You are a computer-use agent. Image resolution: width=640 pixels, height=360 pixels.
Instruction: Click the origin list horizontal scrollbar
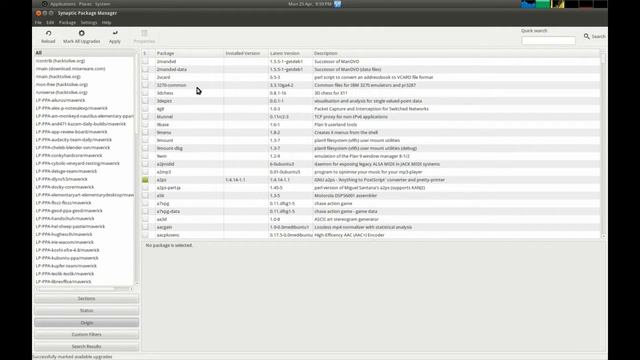(85, 289)
